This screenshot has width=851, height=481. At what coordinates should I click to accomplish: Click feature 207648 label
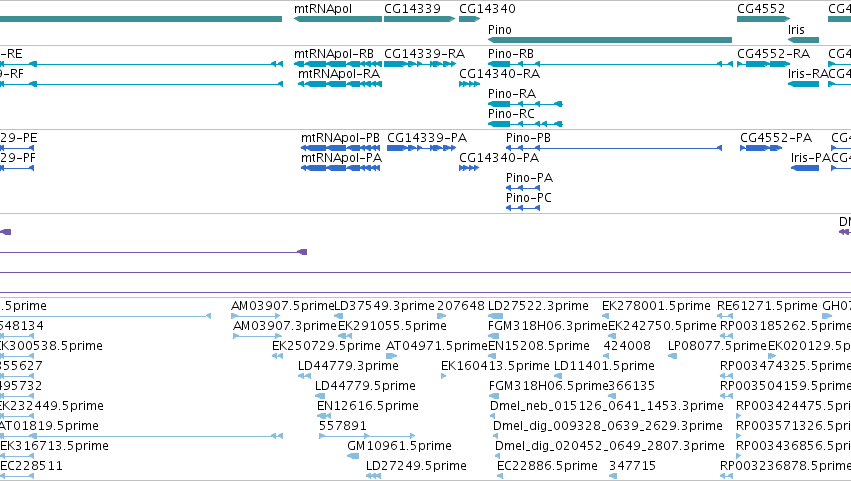coord(461,306)
